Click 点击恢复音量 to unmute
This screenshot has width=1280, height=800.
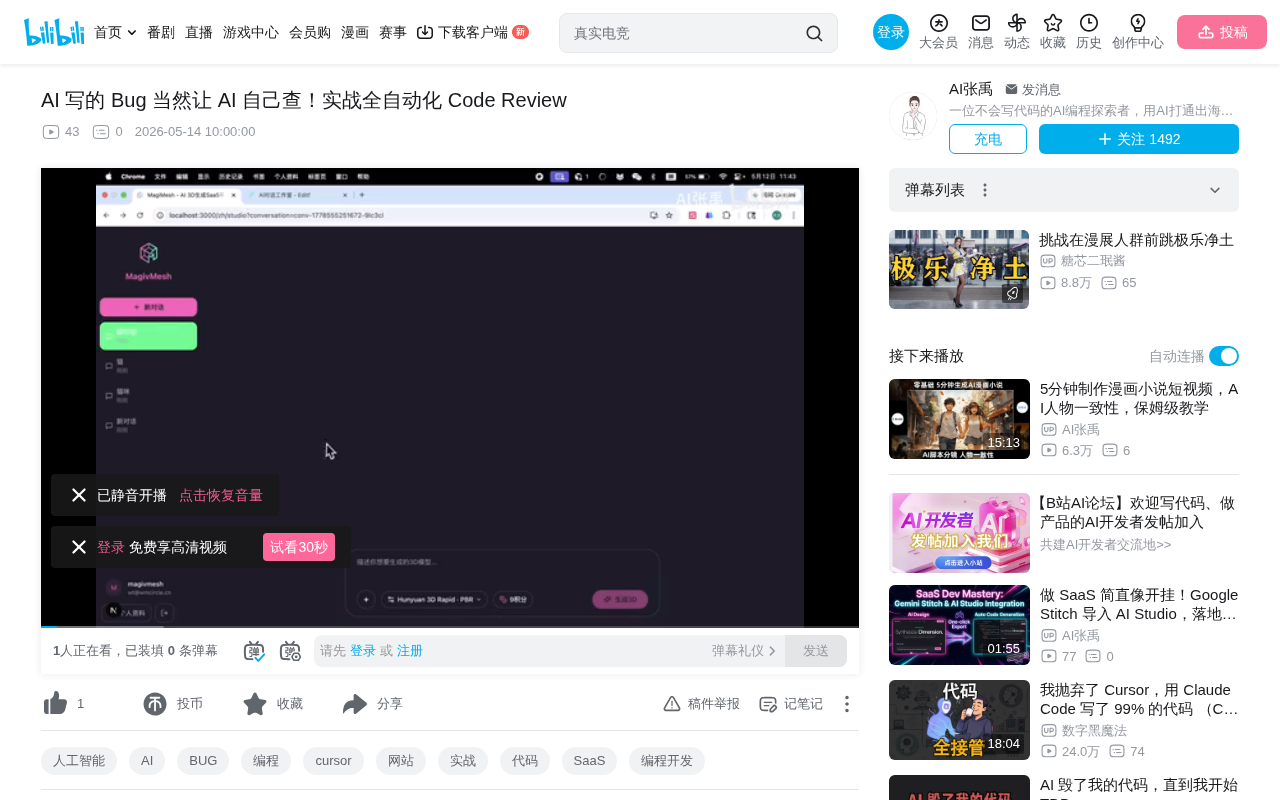pyautogui.click(x=221, y=495)
